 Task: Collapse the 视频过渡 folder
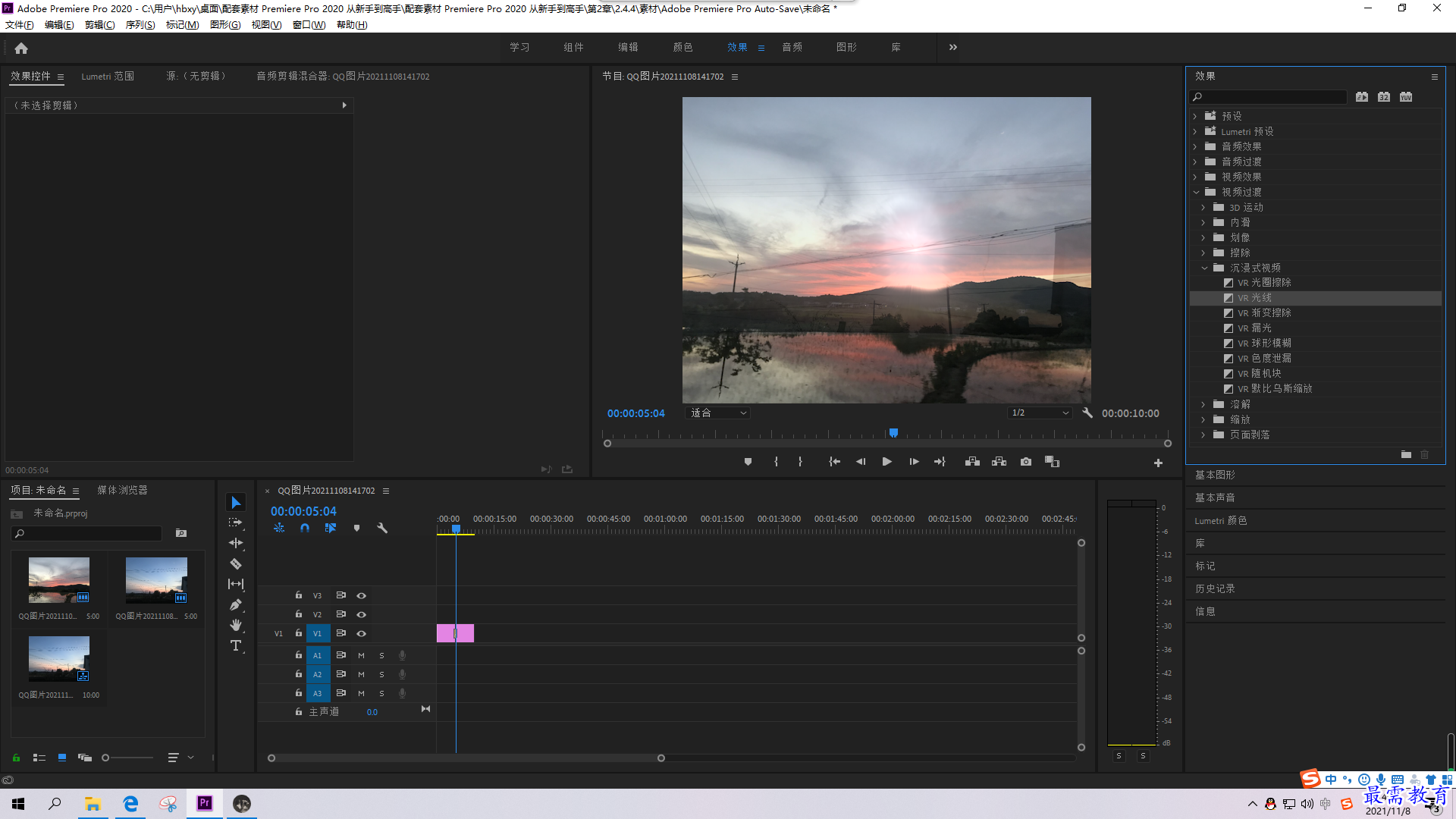[1196, 192]
